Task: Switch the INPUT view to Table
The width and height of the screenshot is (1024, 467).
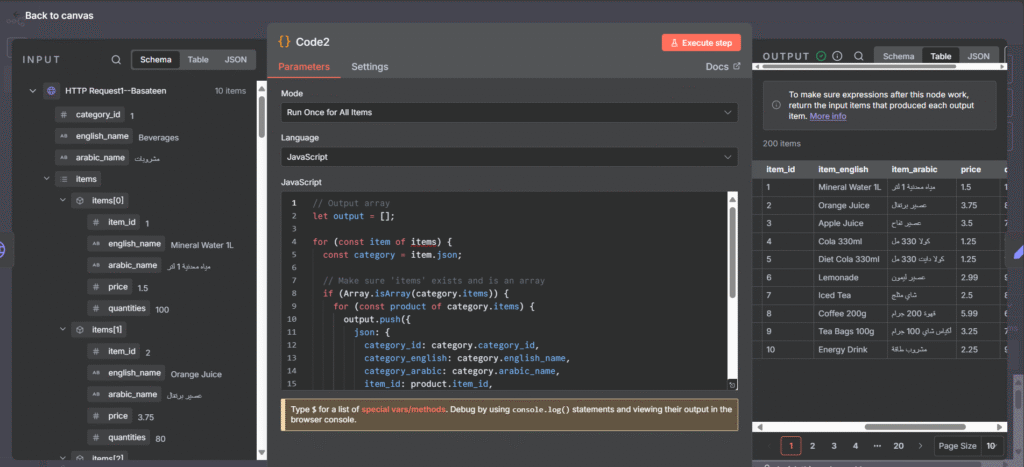Action: pyautogui.click(x=198, y=60)
